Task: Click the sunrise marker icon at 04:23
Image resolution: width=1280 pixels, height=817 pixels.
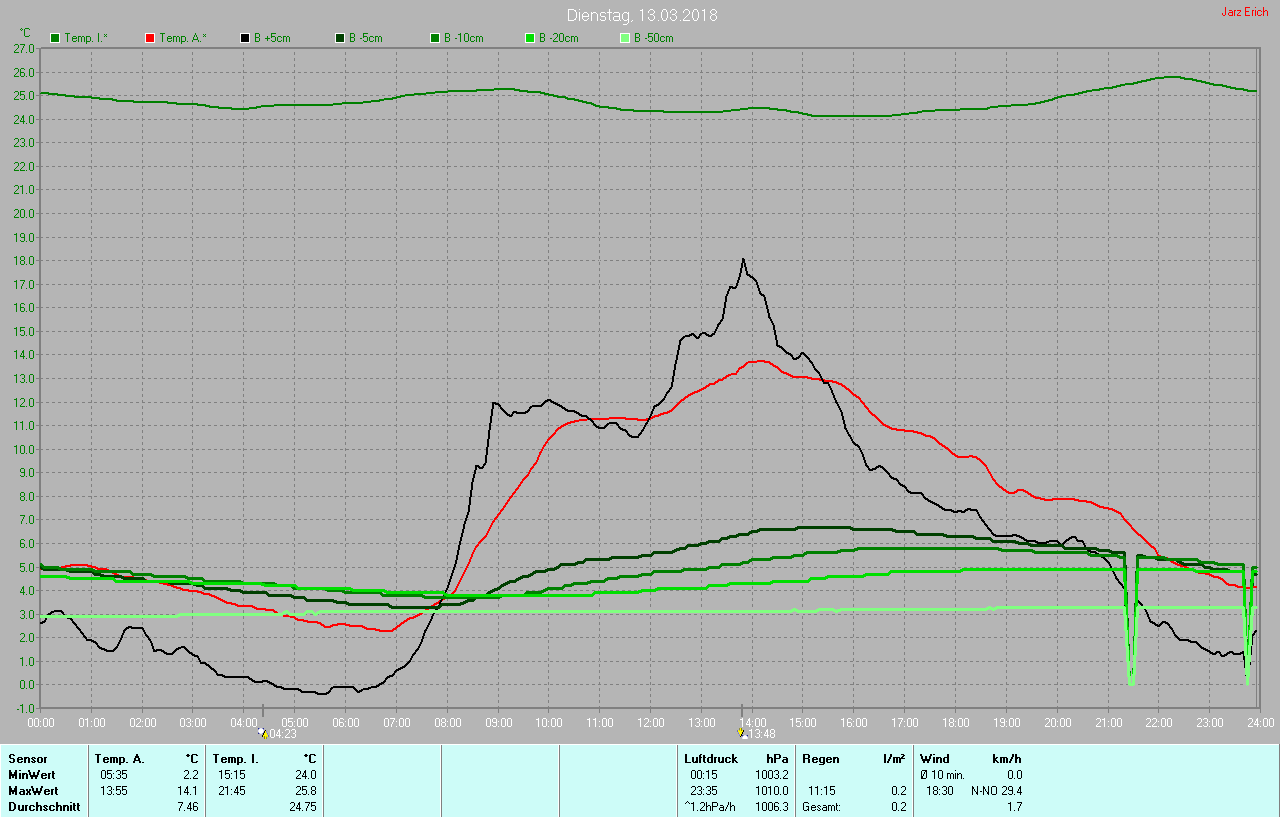Action: coord(262,733)
